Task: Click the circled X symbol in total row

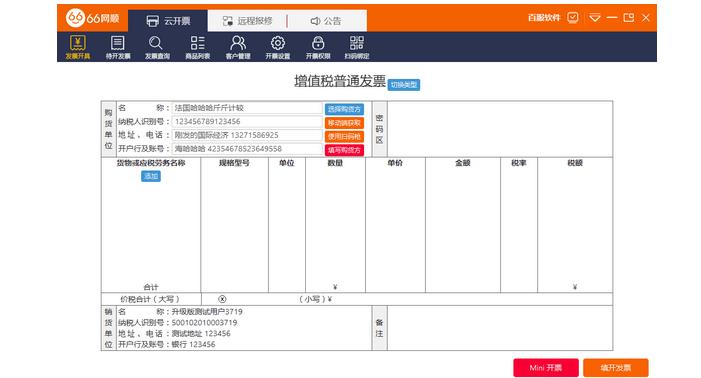Action: pos(222,299)
